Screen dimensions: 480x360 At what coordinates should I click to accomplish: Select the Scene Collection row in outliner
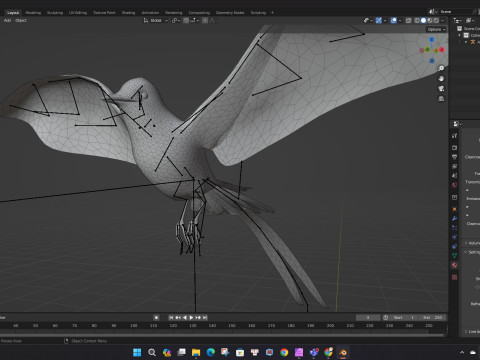(x=468, y=29)
